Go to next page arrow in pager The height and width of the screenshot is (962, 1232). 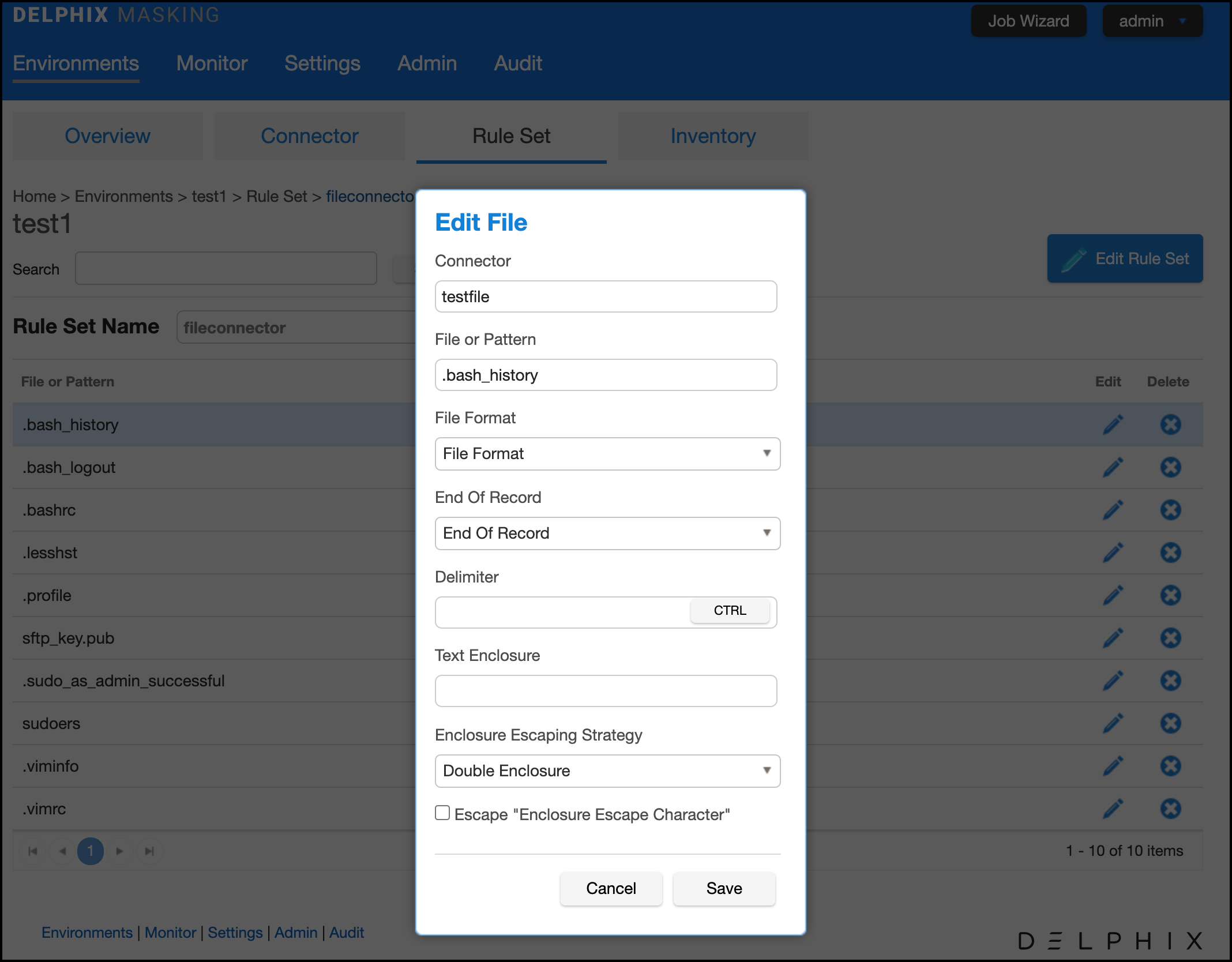tap(119, 851)
